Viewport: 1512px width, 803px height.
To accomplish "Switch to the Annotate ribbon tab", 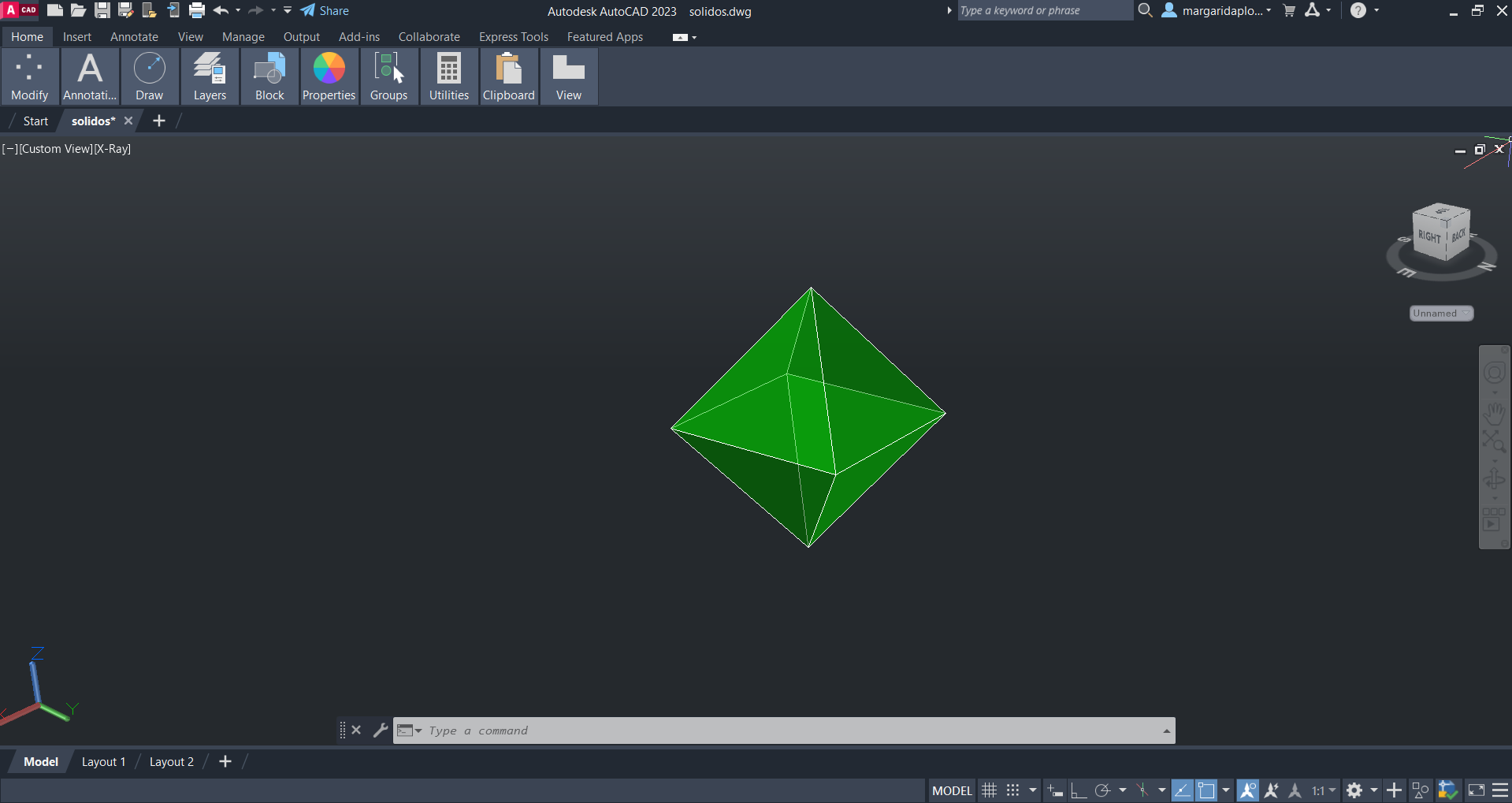I will [x=134, y=37].
